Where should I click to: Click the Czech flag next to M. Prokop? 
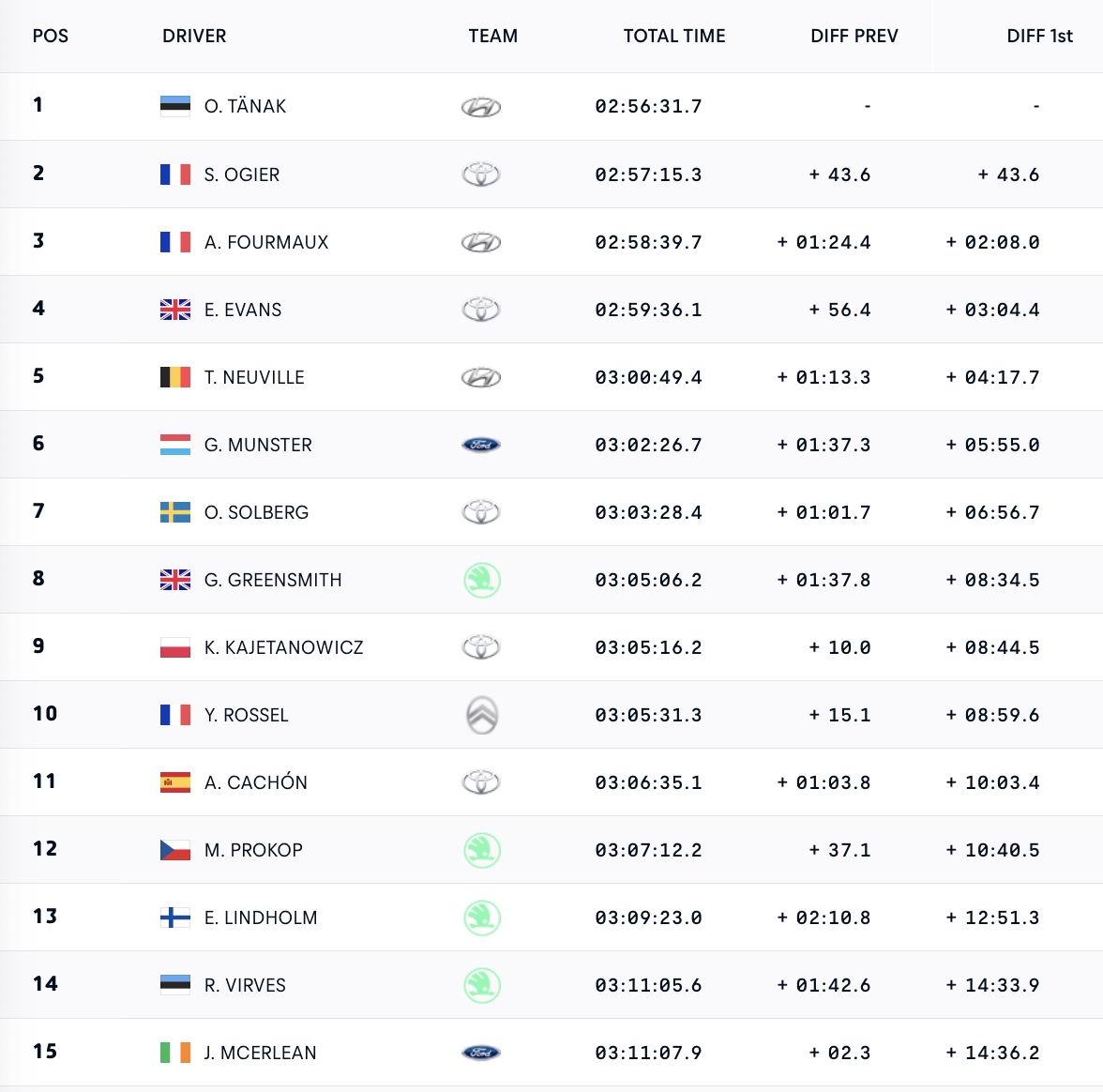(175, 850)
